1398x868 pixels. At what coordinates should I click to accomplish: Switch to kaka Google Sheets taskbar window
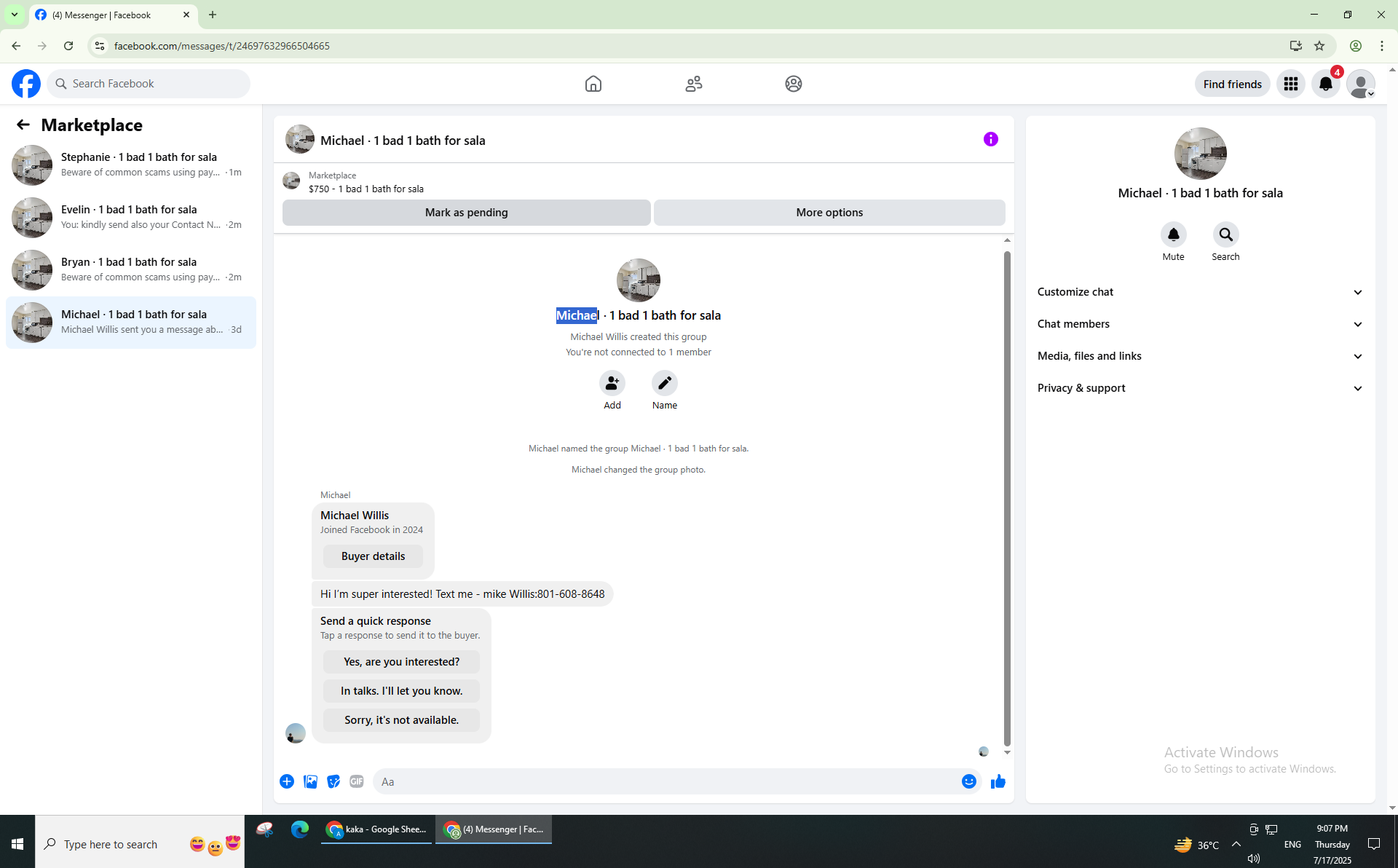377,829
